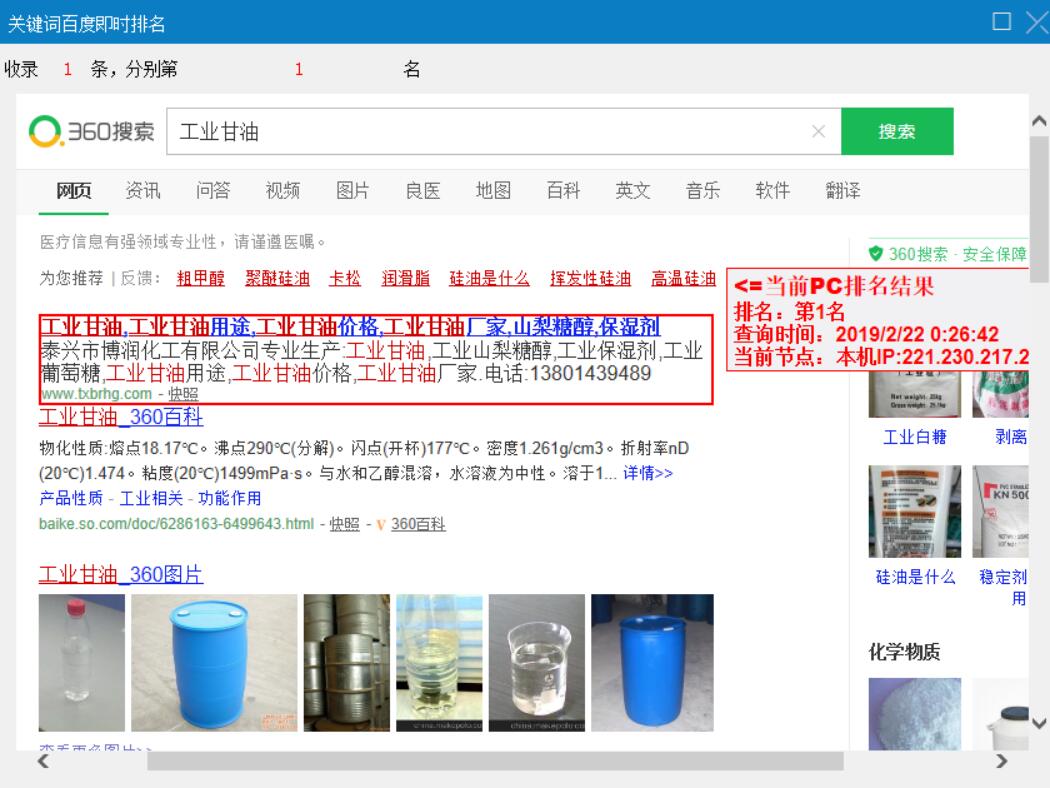The width and height of the screenshot is (1050, 788).
Task: Click the 360搜索 安全保障 shield icon
Action: click(x=875, y=254)
